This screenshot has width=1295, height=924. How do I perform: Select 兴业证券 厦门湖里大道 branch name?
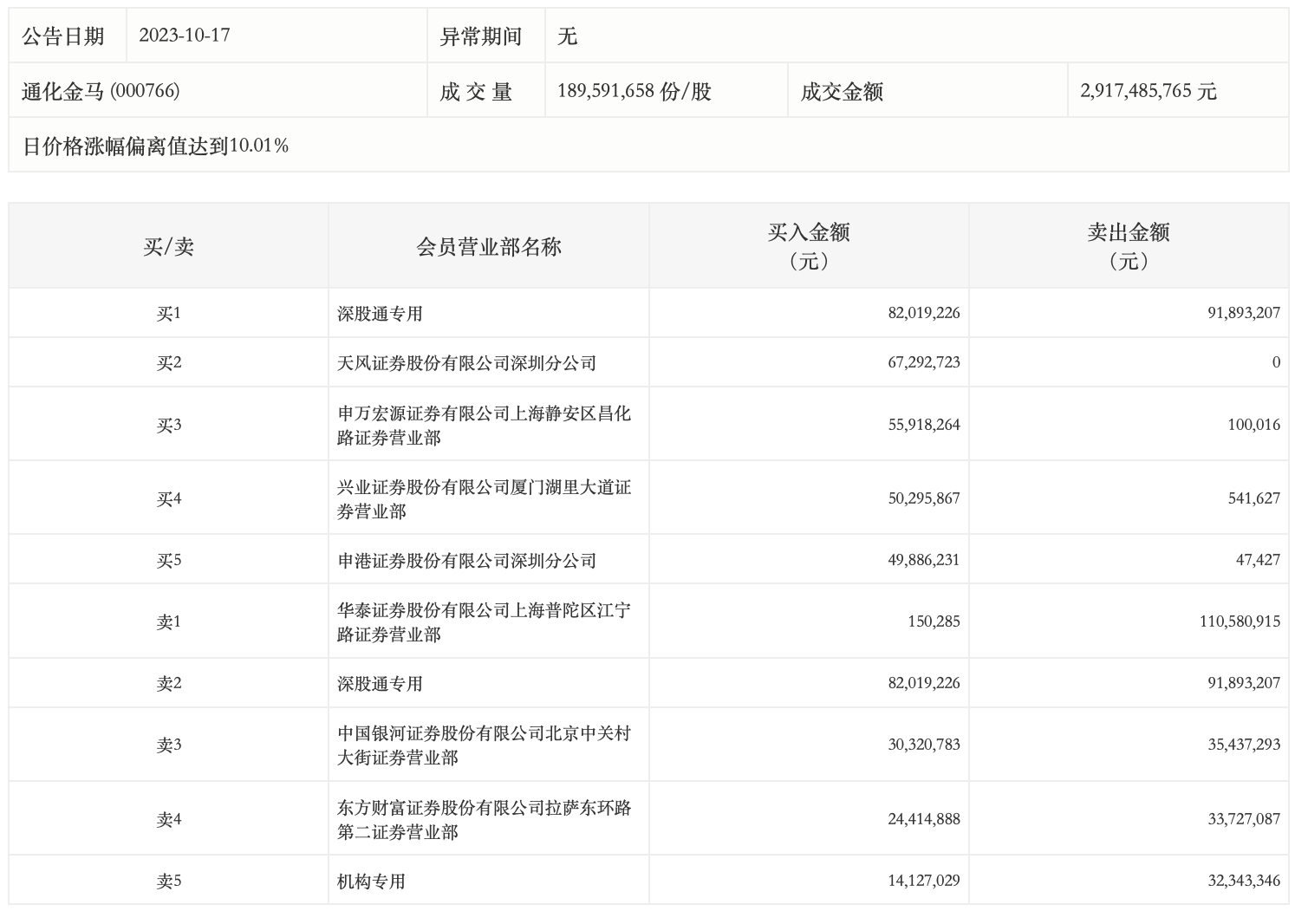point(484,498)
